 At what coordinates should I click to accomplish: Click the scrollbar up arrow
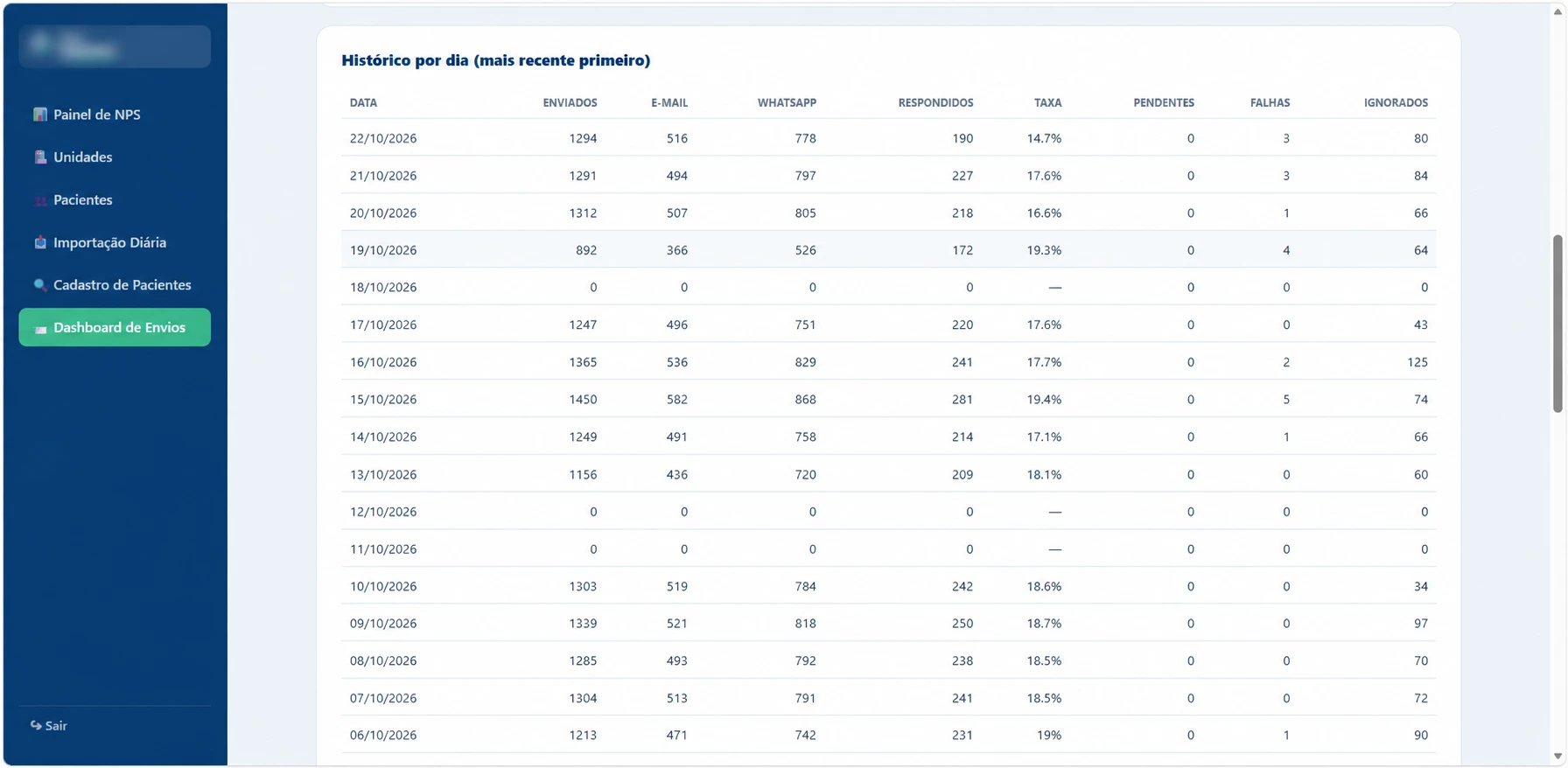[x=1557, y=11]
